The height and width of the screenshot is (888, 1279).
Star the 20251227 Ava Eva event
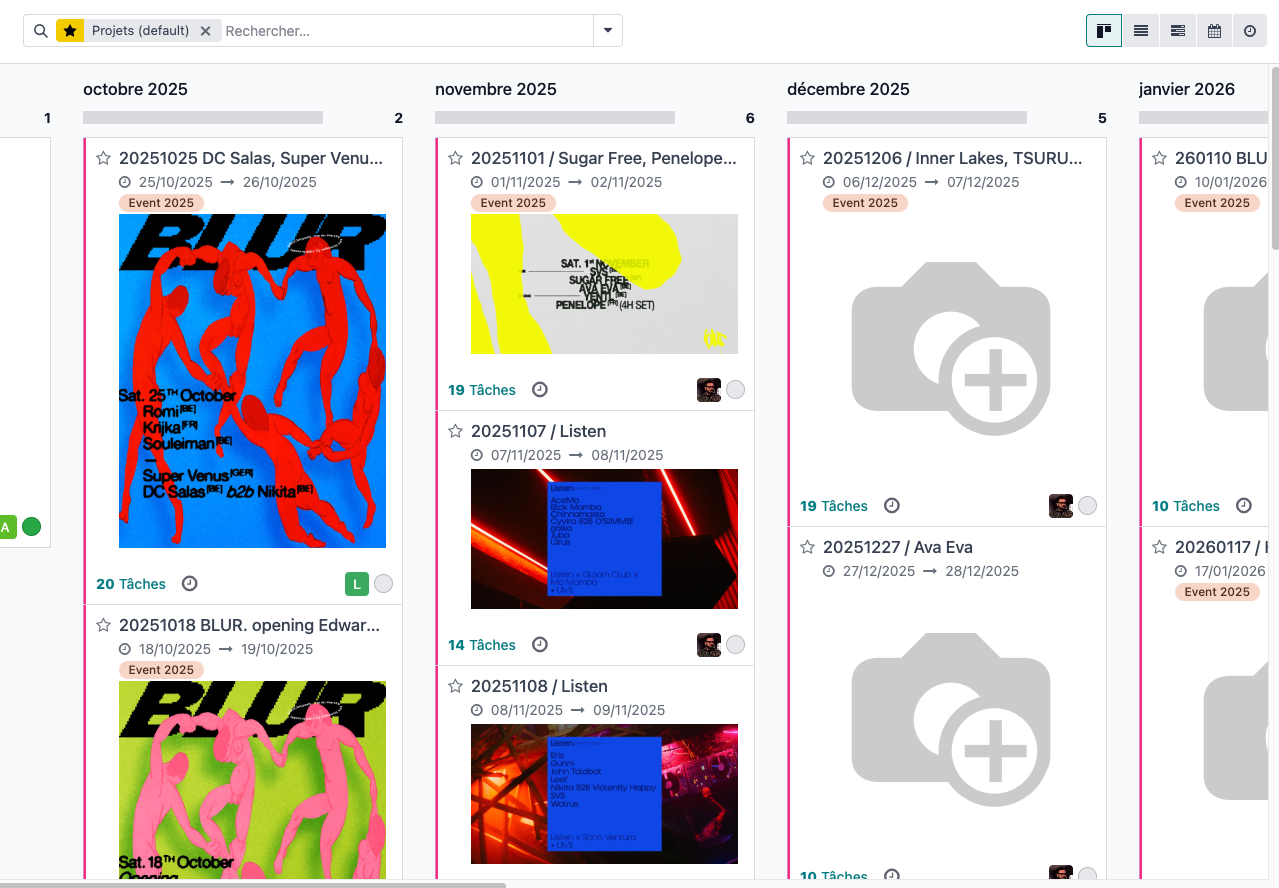[x=807, y=547]
